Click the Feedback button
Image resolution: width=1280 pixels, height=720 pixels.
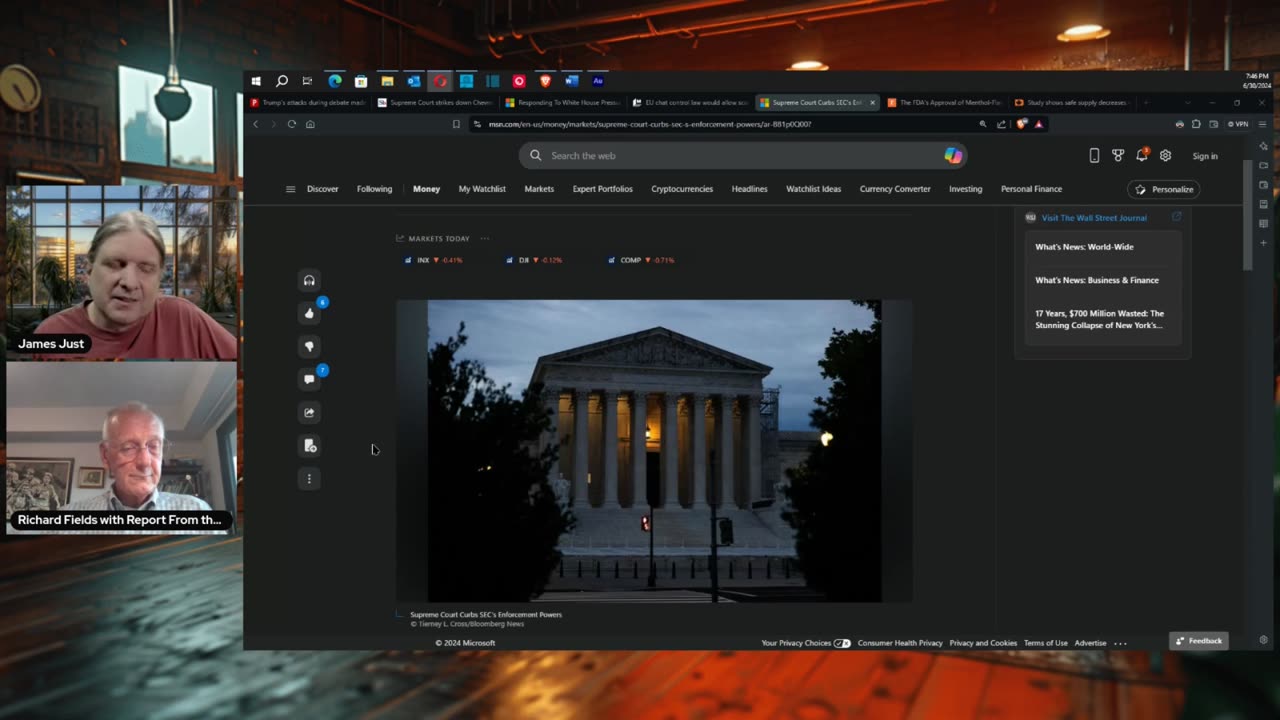click(1199, 641)
